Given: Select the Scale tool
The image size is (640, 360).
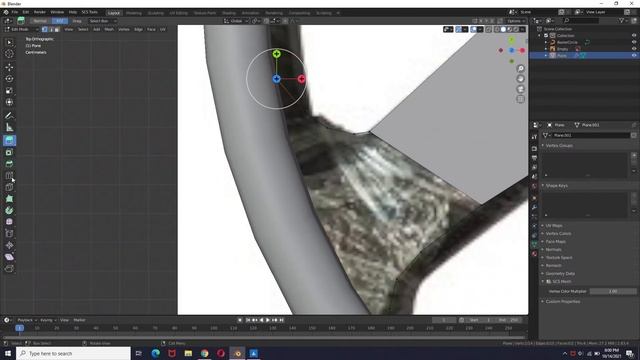Looking at the screenshot, I should pyautogui.click(x=9, y=91).
